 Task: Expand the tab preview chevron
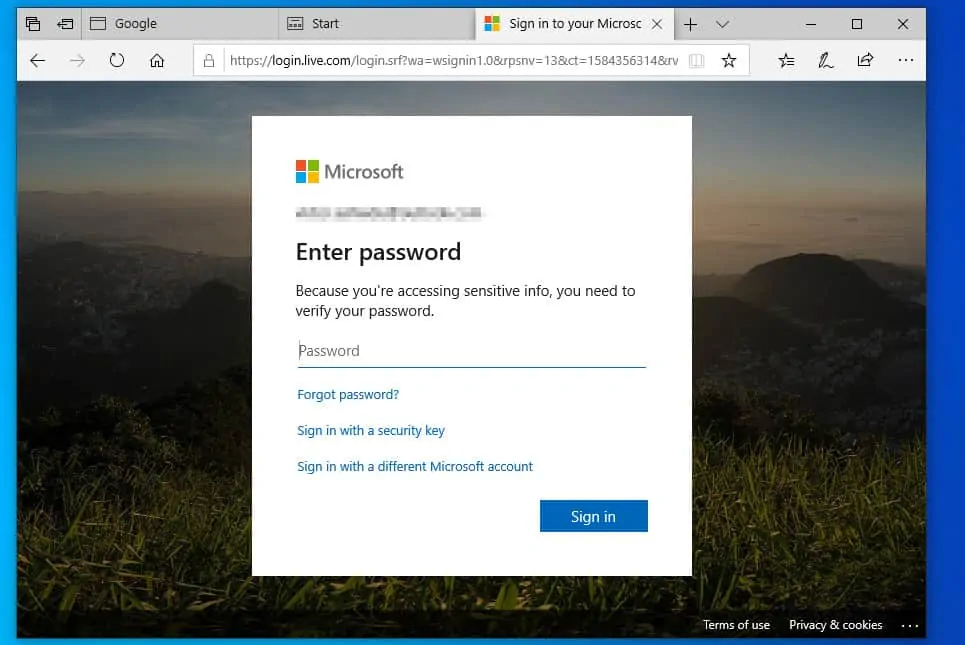click(x=722, y=24)
